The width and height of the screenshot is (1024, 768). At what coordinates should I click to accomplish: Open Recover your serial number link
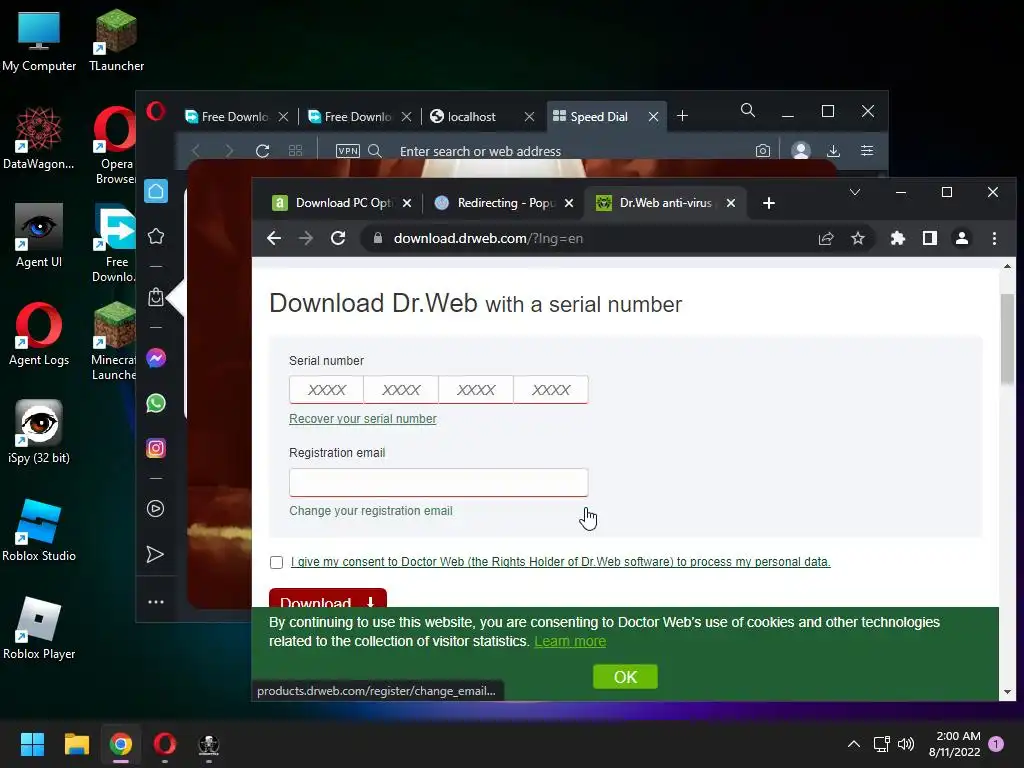[362, 419]
